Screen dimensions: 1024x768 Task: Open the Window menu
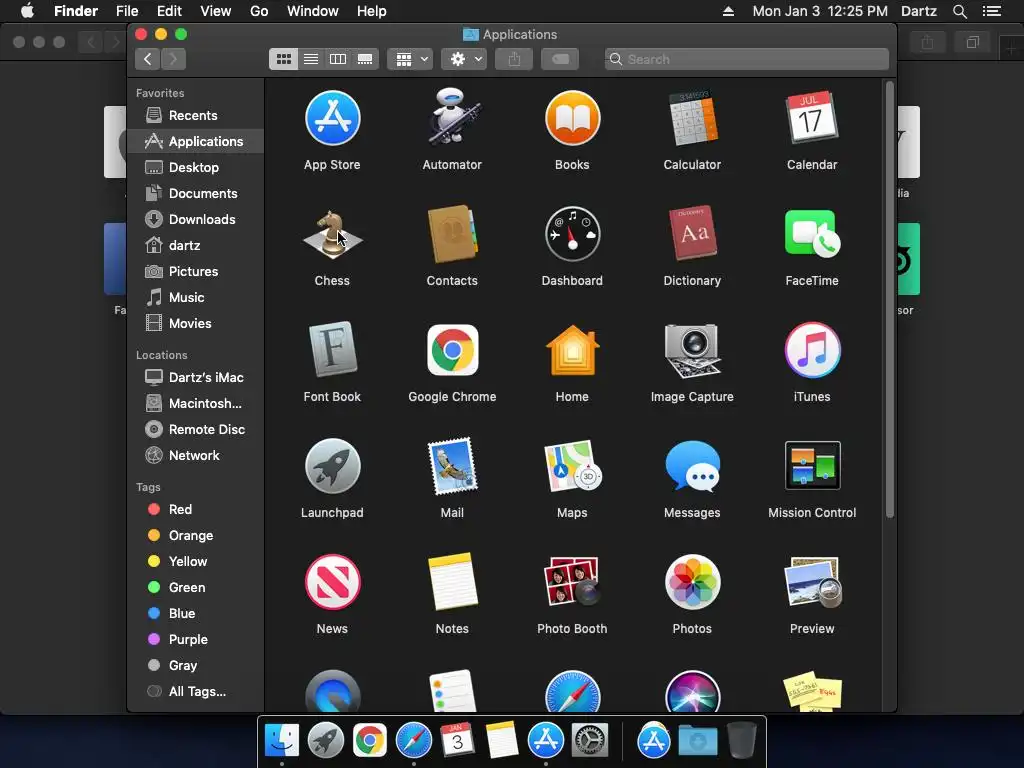[313, 11]
